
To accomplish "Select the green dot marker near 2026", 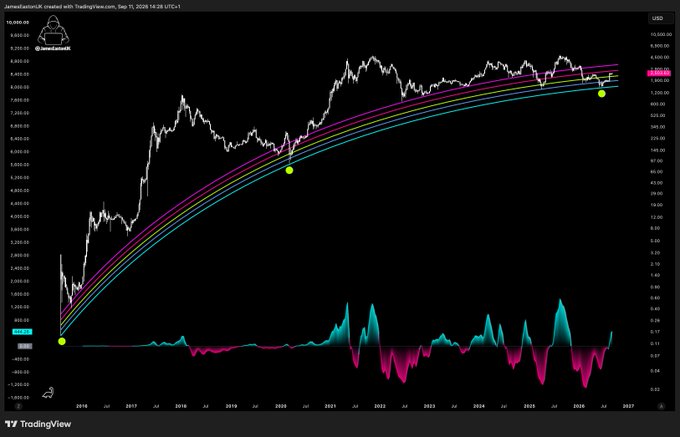I will [602, 93].
